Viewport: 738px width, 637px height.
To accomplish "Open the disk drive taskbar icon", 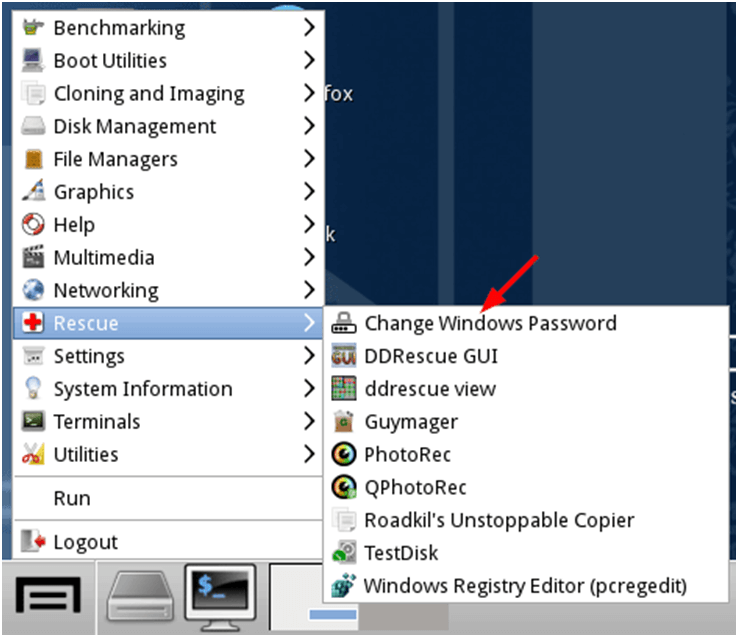I will (142, 598).
